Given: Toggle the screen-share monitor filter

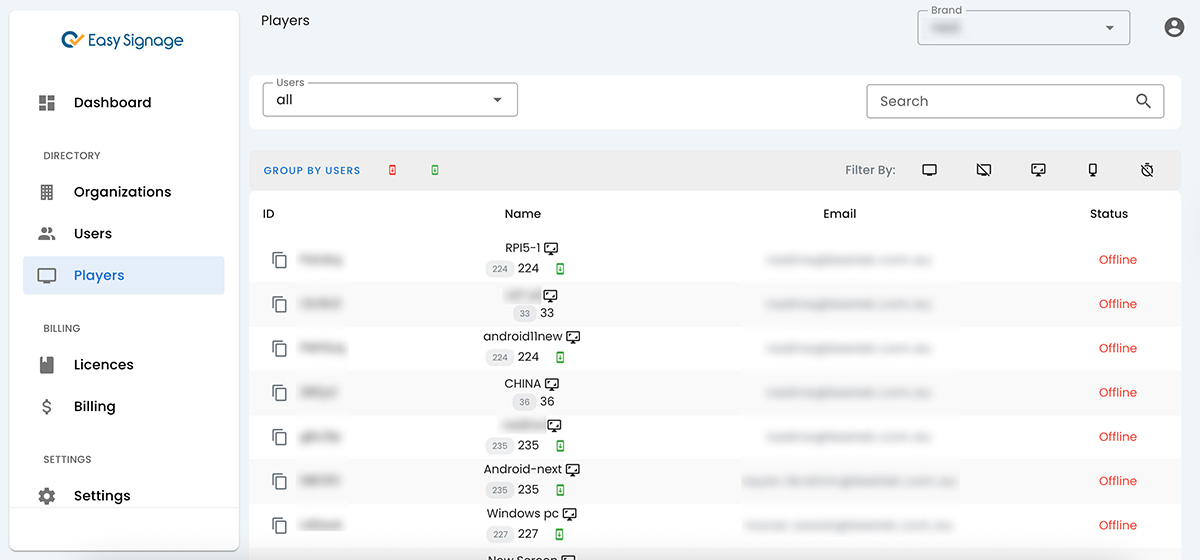Looking at the screenshot, I should click(x=1038, y=170).
